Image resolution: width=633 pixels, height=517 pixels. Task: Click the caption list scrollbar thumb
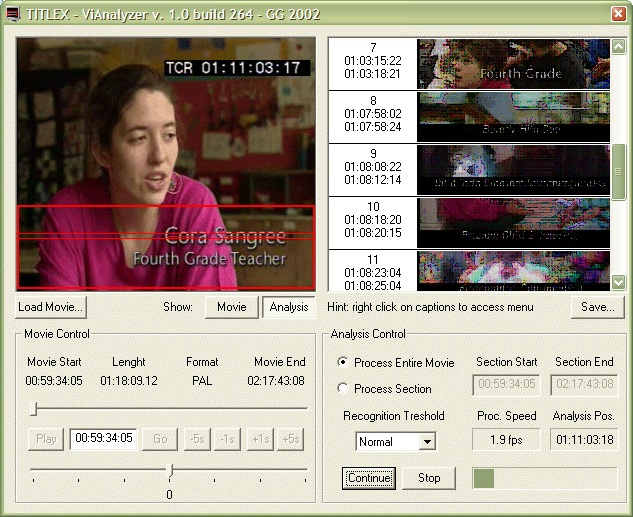[618, 172]
